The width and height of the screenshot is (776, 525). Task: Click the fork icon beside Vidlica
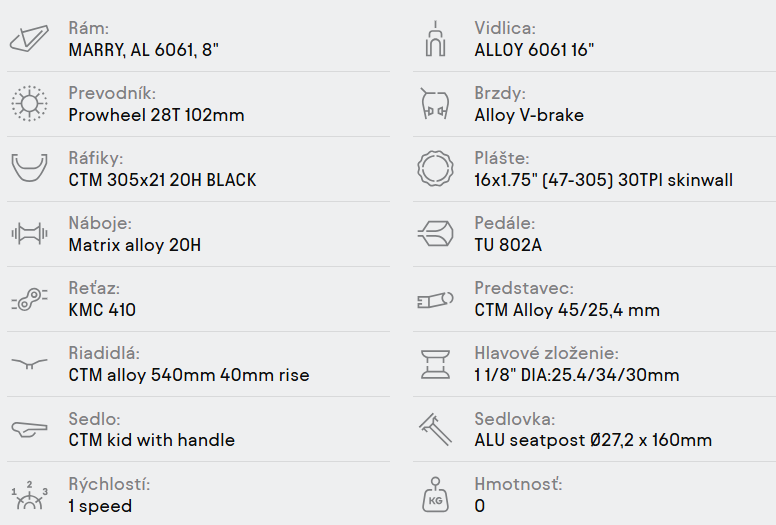click(435, 40)
